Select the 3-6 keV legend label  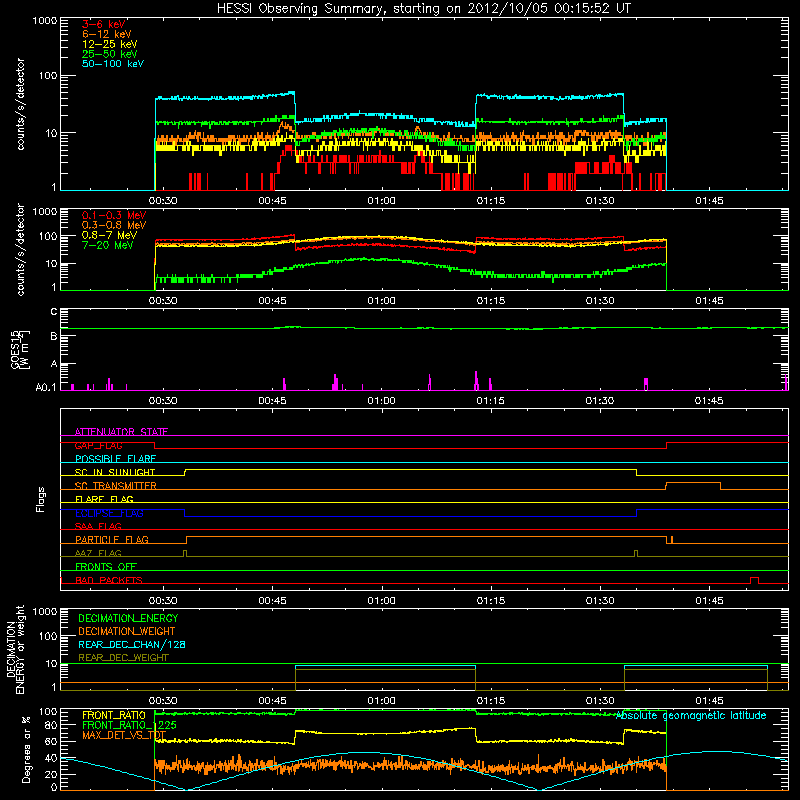pyautogui.click(x=104, y=24)
